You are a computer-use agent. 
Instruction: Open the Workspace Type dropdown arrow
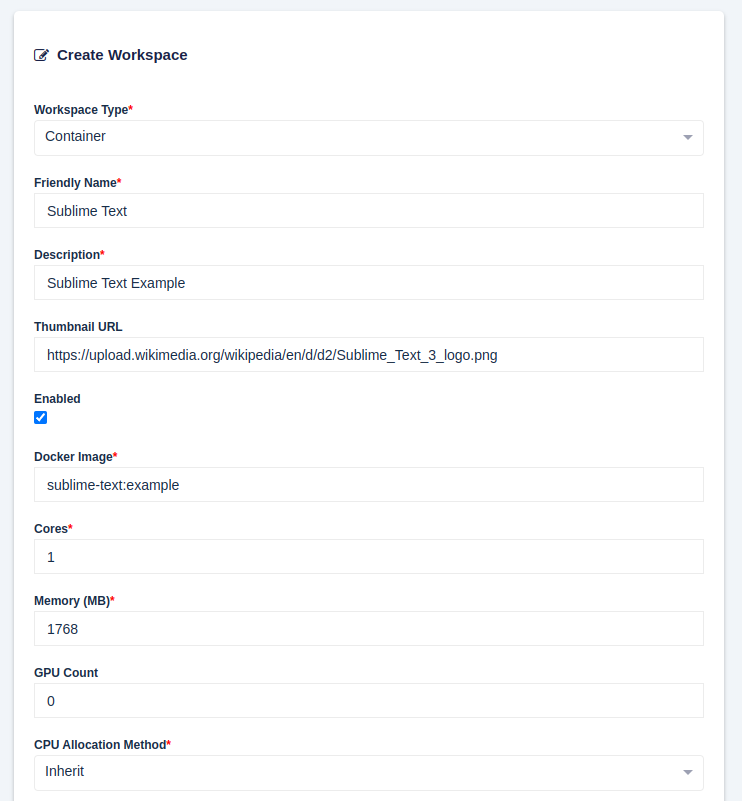pos(687,137)
